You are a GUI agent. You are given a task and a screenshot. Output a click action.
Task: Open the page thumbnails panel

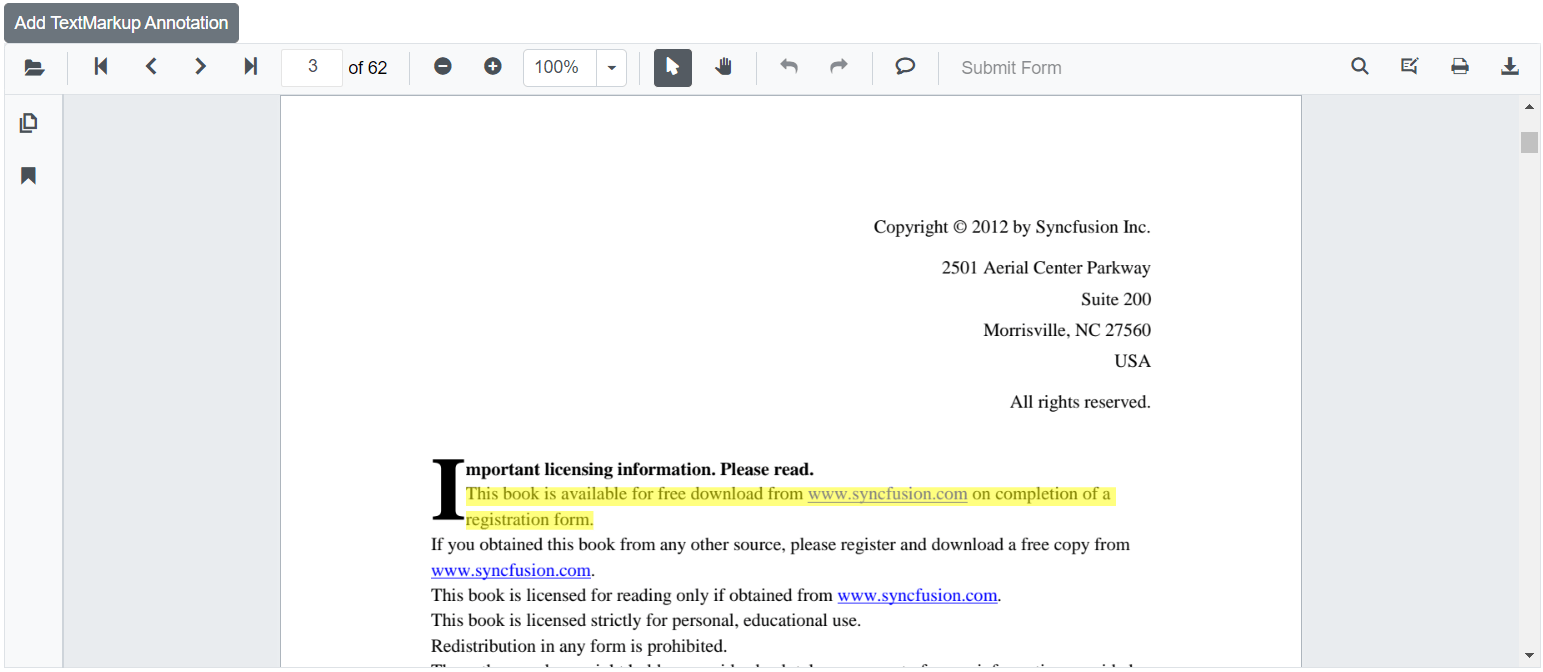[x=29, y=123]
